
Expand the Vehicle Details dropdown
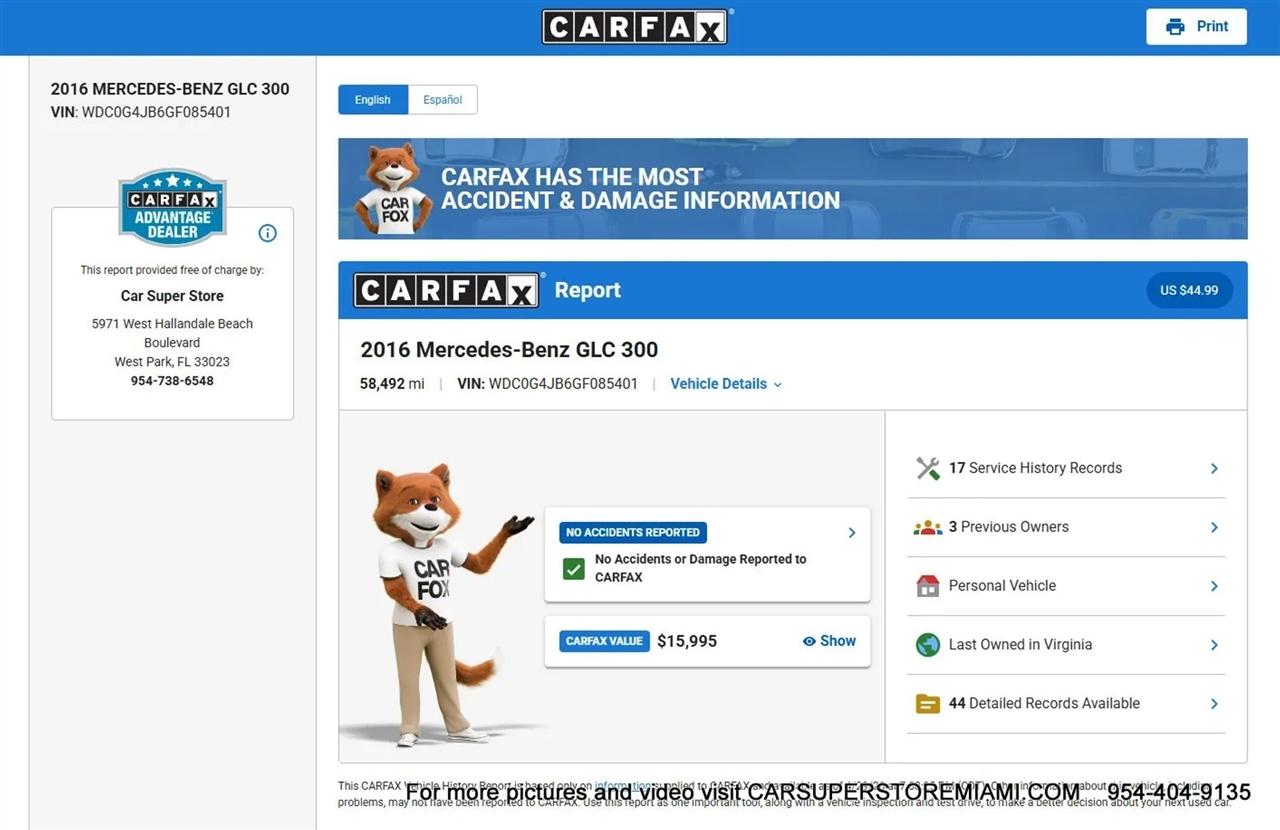(x=726, y=384)
